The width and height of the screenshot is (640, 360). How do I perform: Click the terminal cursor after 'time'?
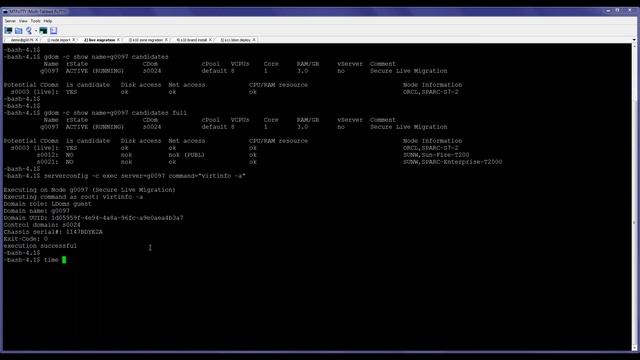click(64, 260)
